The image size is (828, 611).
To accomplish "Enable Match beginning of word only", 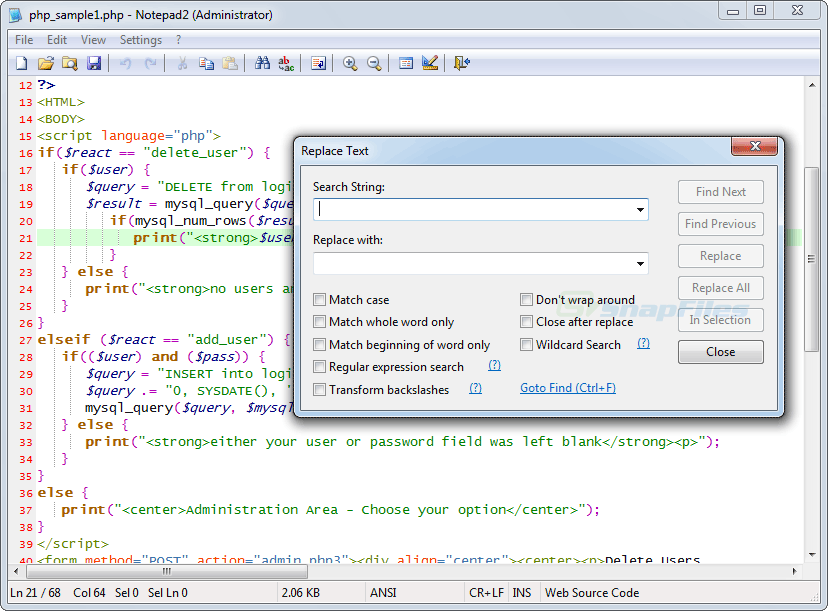I will (319, 345).
